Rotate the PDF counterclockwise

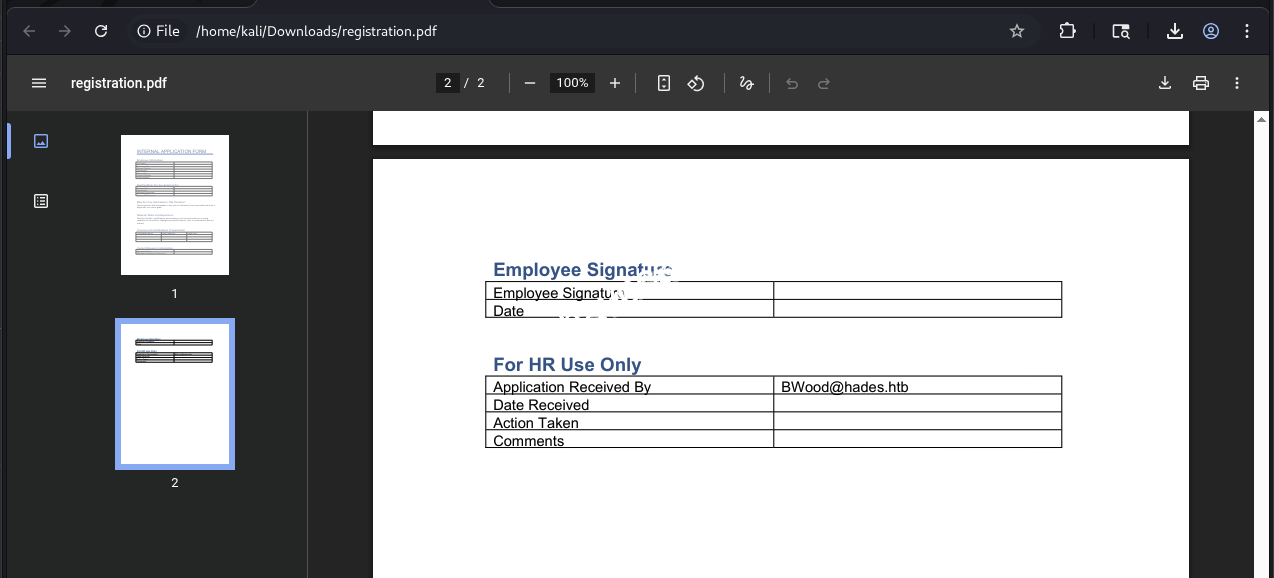coord(696,83)
